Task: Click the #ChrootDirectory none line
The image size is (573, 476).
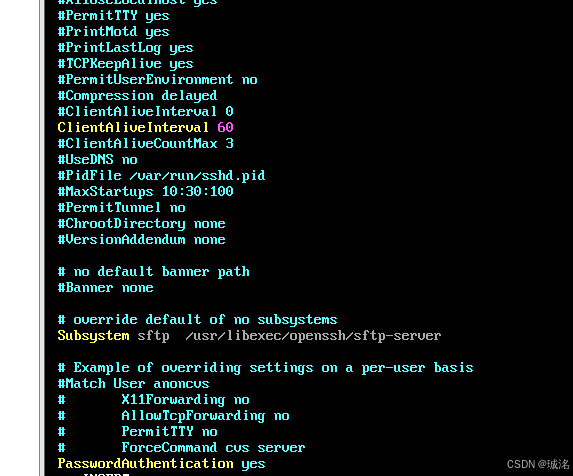Action: click(x=141, y=224)
